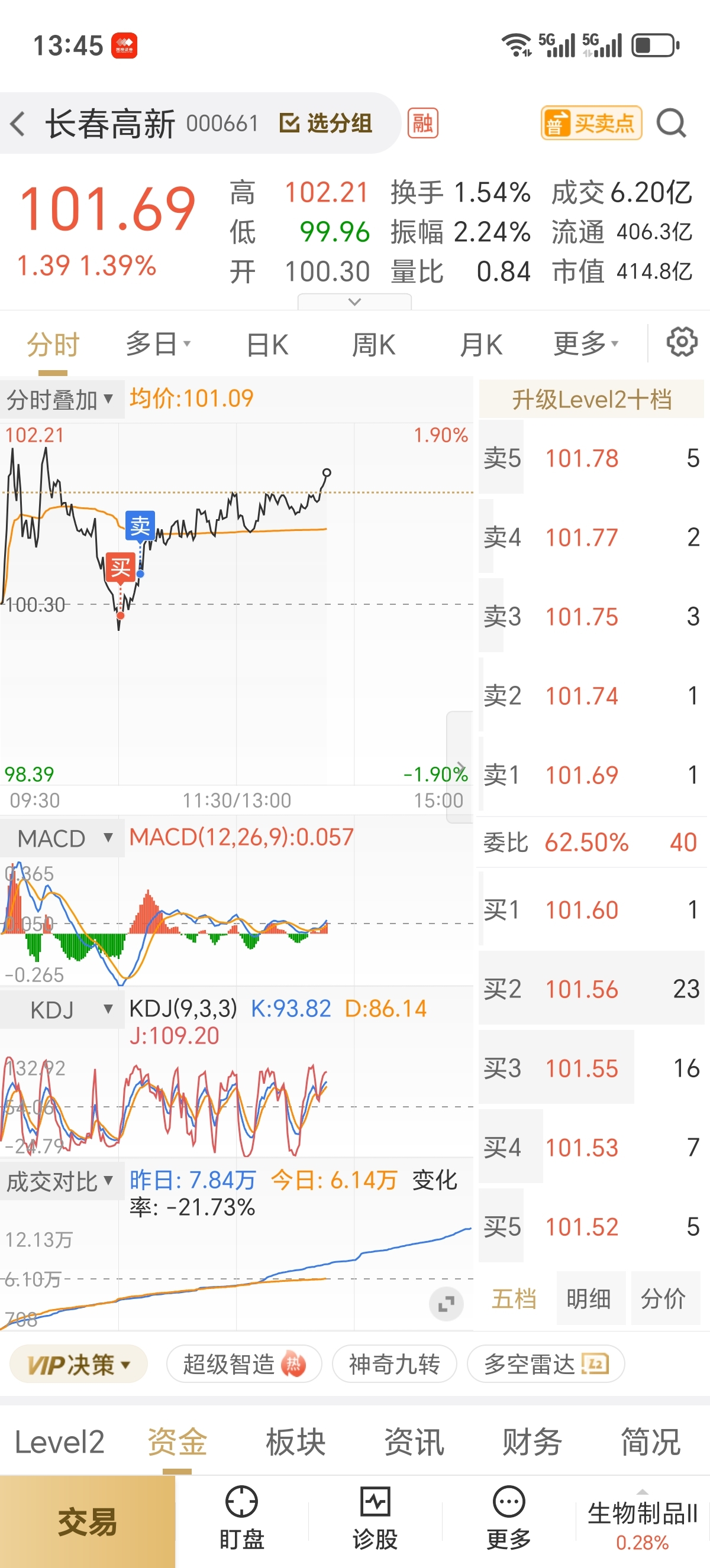Tap the 委比 62.50% row

[591, 843]
